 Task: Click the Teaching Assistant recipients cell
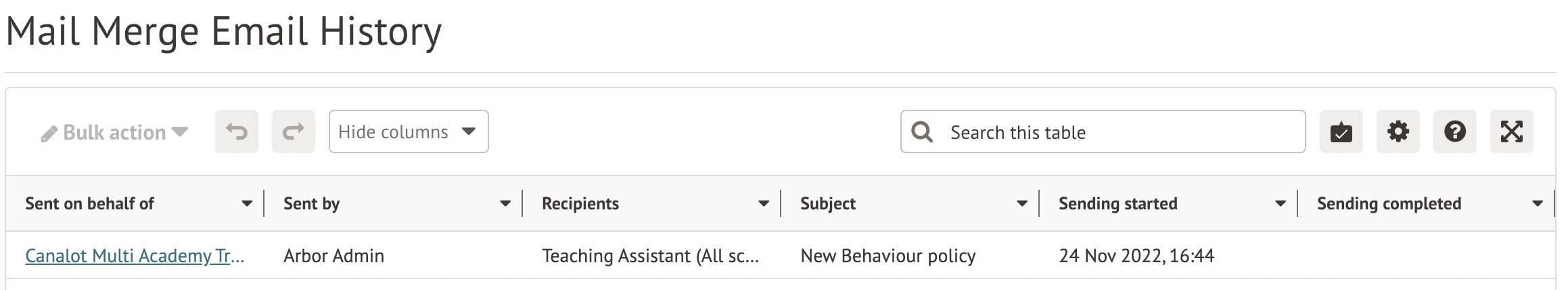click(650, 255)
